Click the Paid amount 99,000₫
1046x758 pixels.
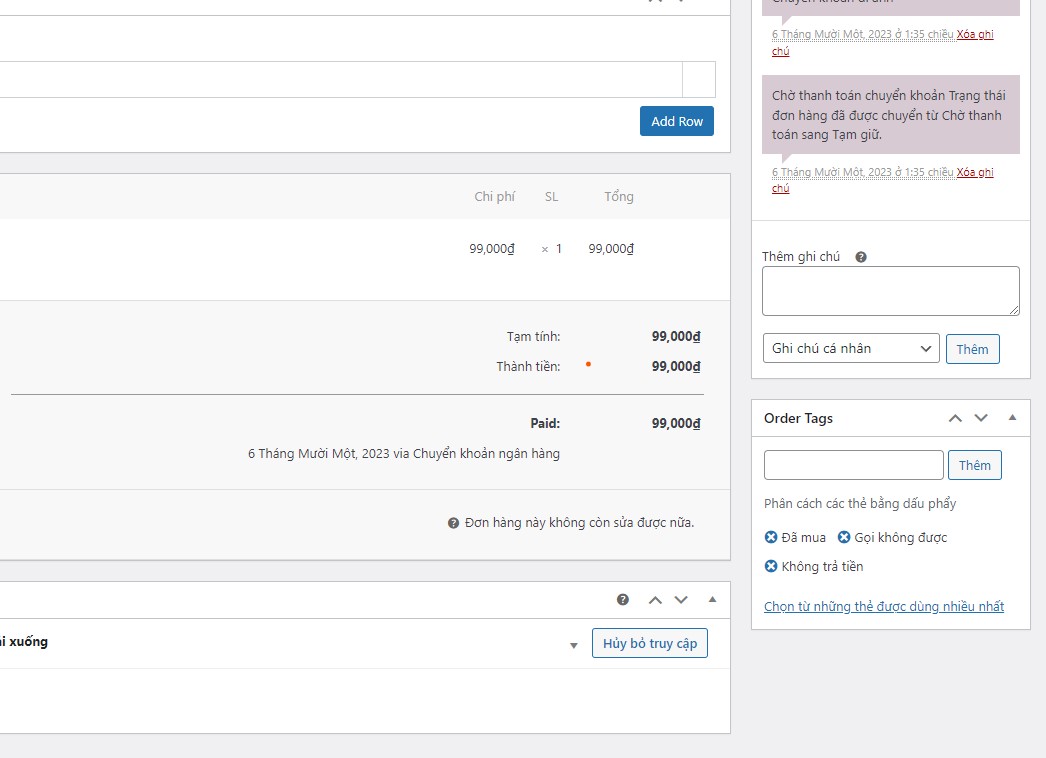pos(676,423)
